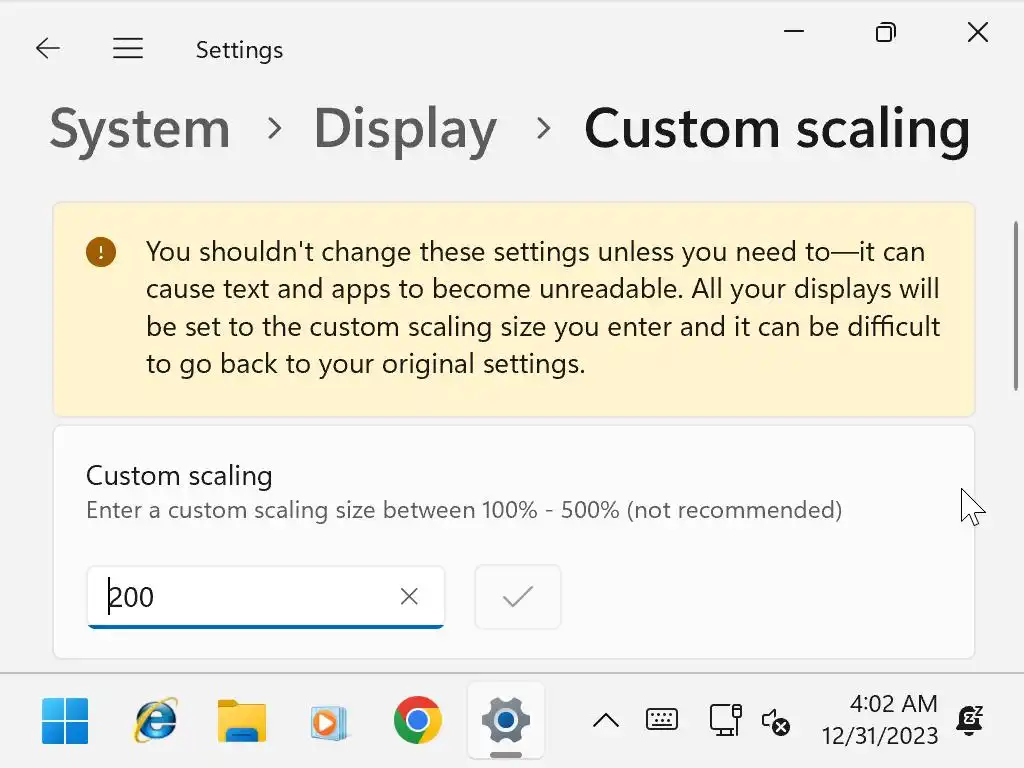1024x768 pixels.
Task: Click the muted volume tray icon
Action: coord(776,721)
